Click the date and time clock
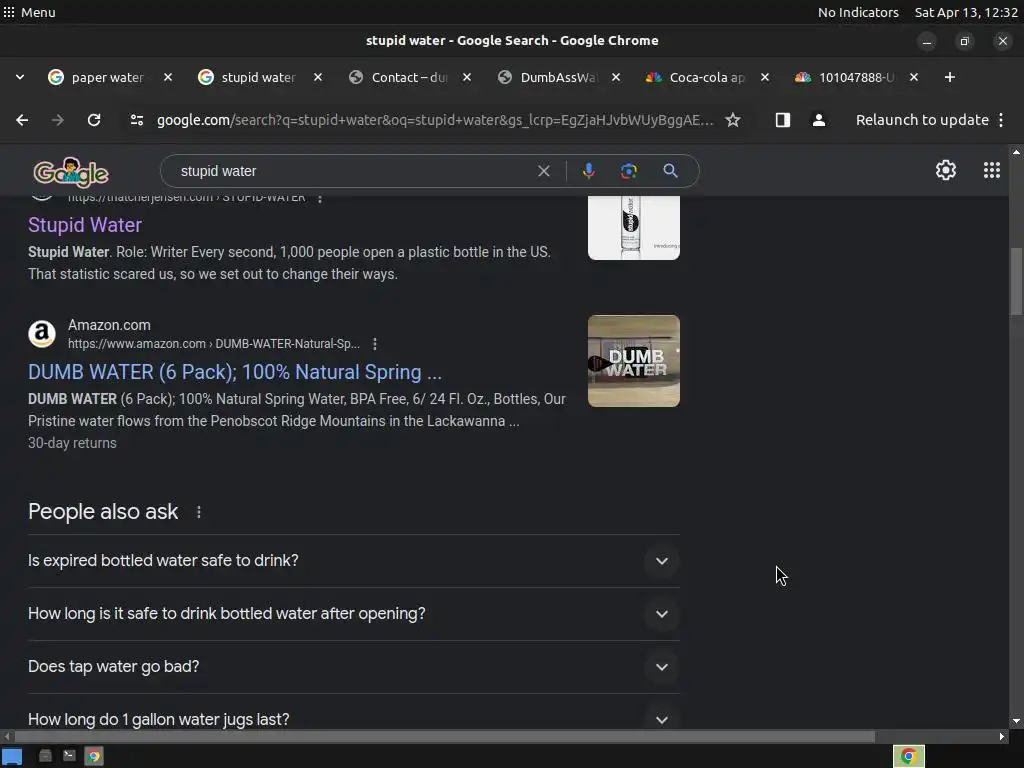1024x768 pixels. click(x=966, y=12)
